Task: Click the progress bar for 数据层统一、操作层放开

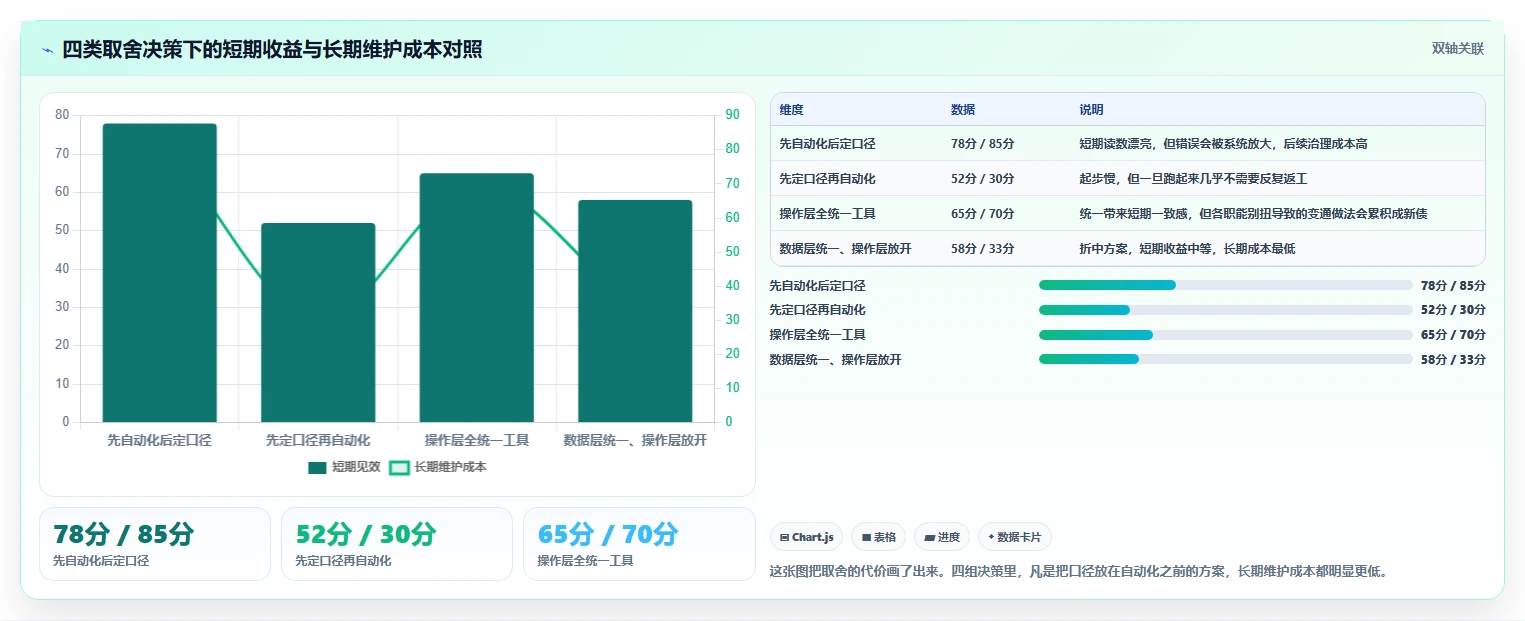Action: coord(1225,359)
